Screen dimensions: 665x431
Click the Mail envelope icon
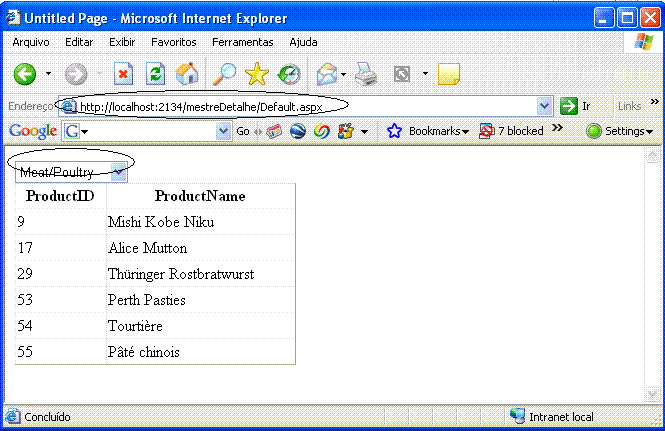click(x=327, y=74)
